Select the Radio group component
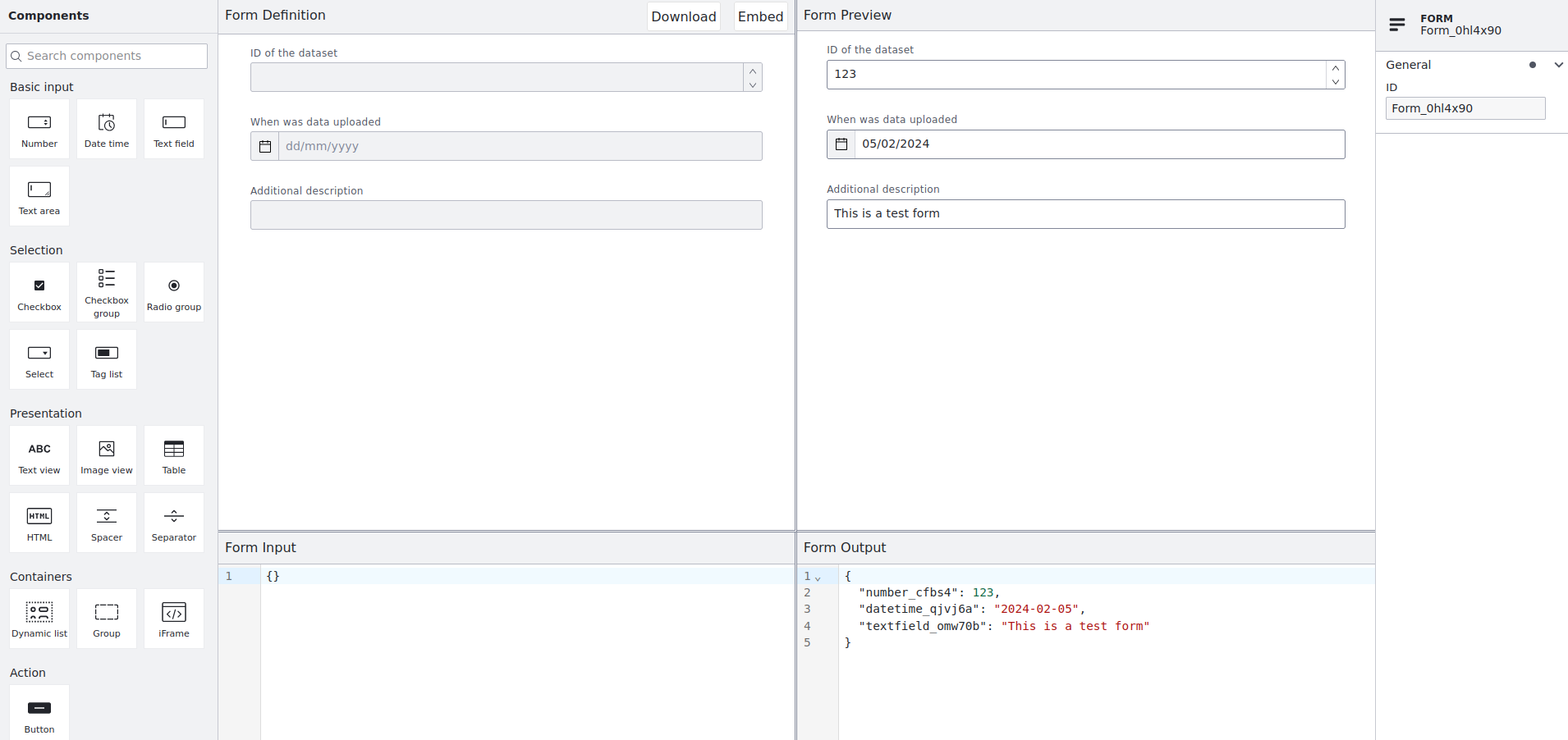This screenshot has width=1568, height=740. click(x=174, y=292)
